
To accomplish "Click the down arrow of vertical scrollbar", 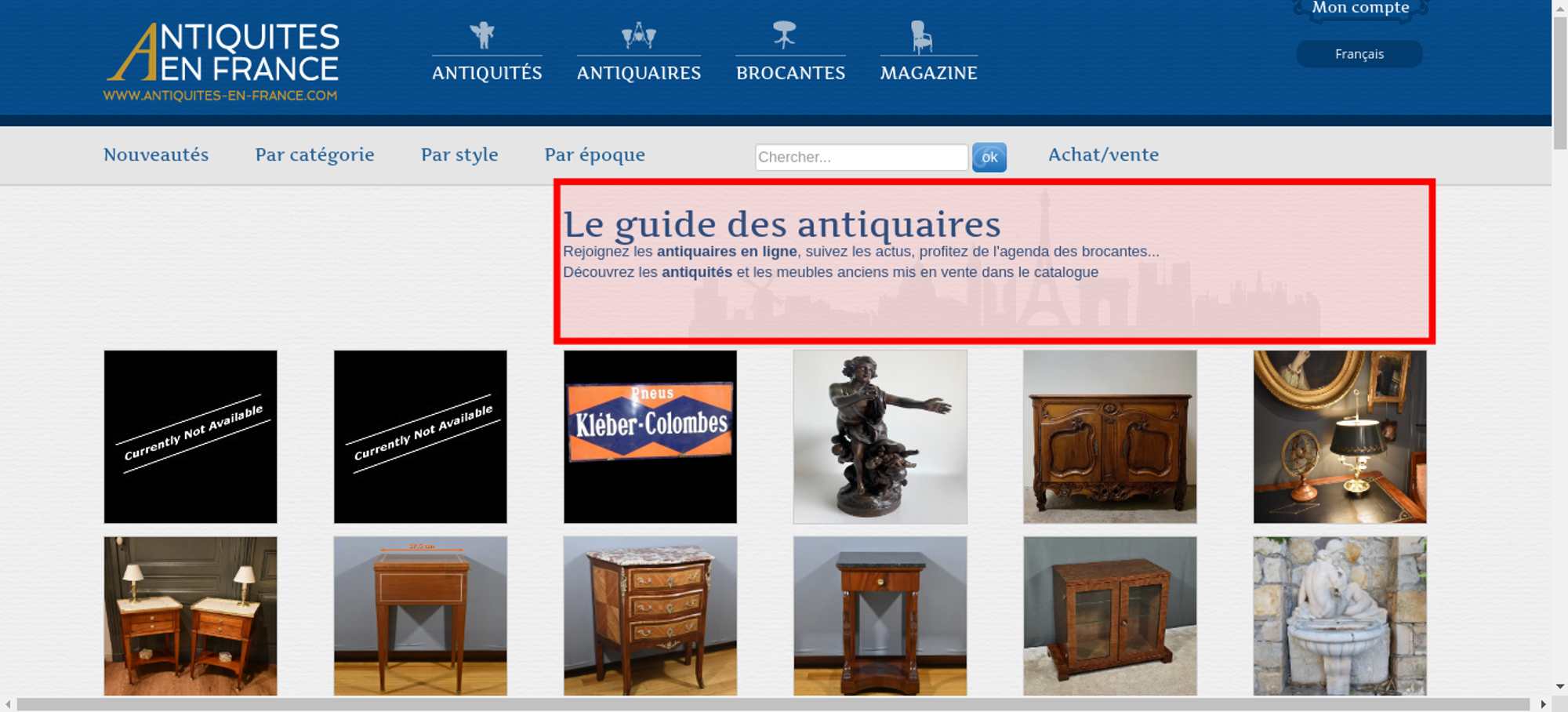I will pos(1560,686).
